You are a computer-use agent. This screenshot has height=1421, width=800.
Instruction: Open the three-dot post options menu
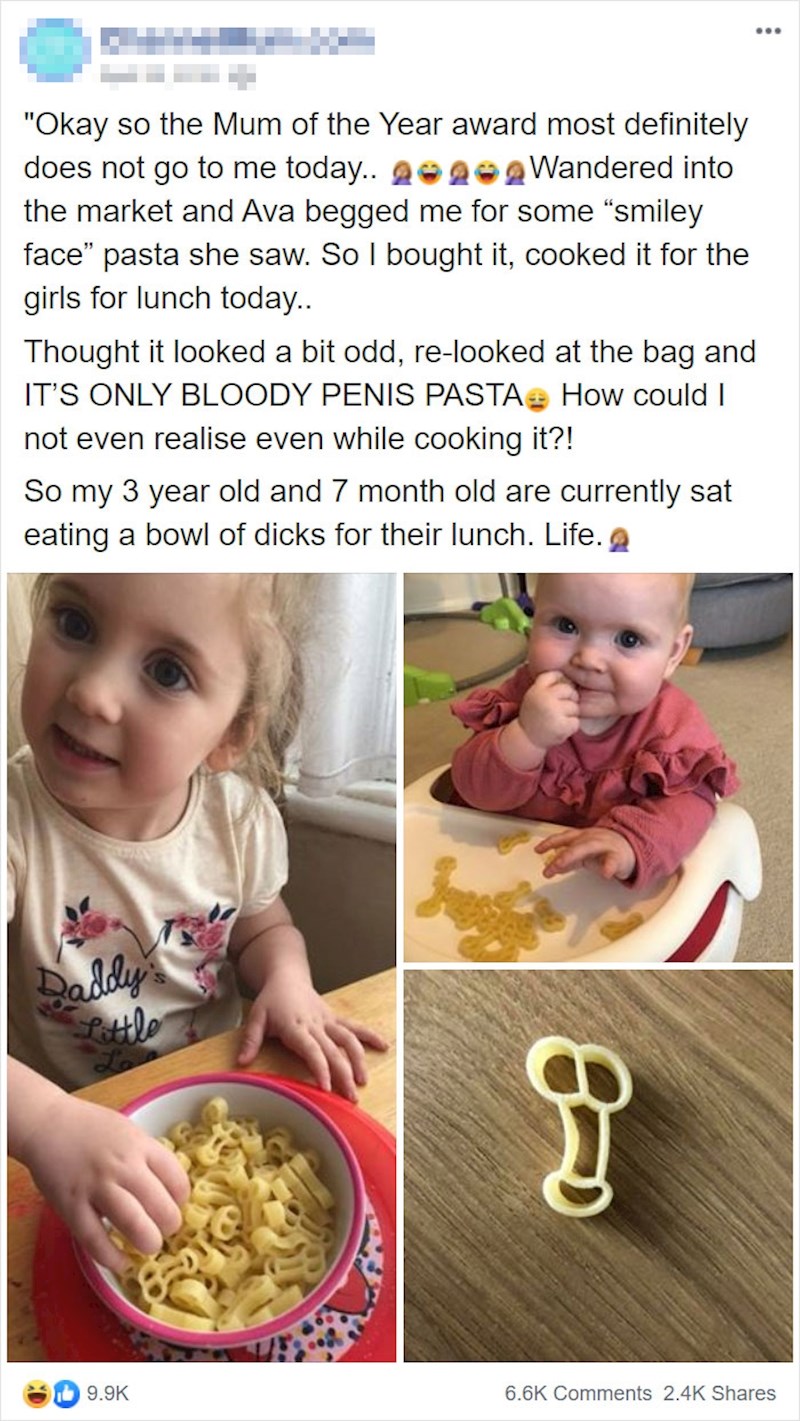pyautogui.click(x=767, y=30)
